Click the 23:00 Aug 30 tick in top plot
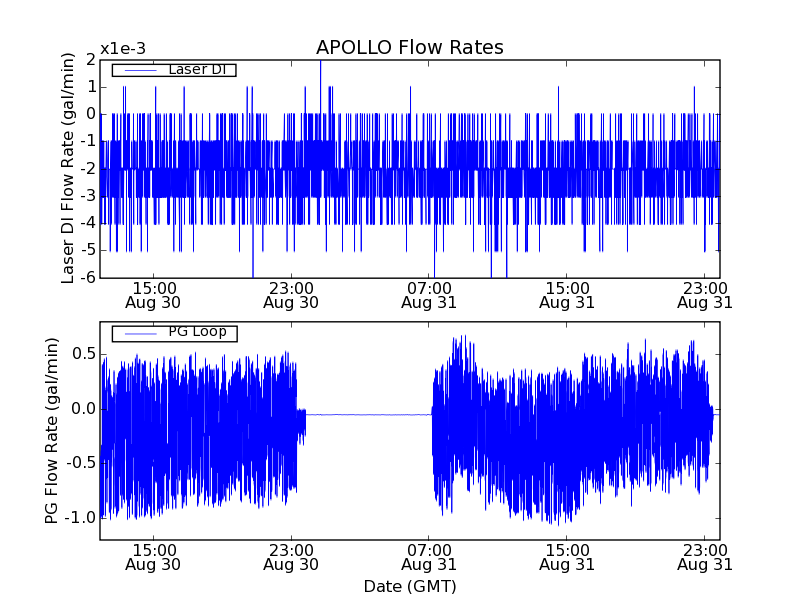 coord(291,293)
